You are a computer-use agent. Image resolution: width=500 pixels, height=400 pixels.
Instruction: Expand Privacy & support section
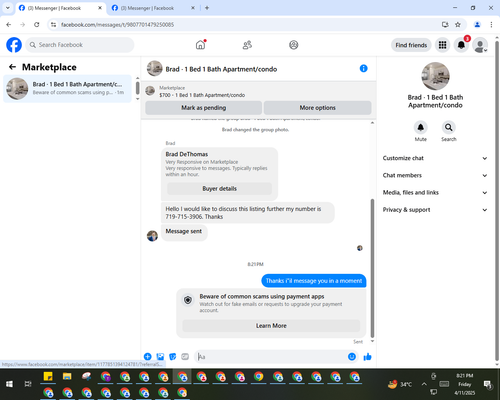click(x=435, y=210)
